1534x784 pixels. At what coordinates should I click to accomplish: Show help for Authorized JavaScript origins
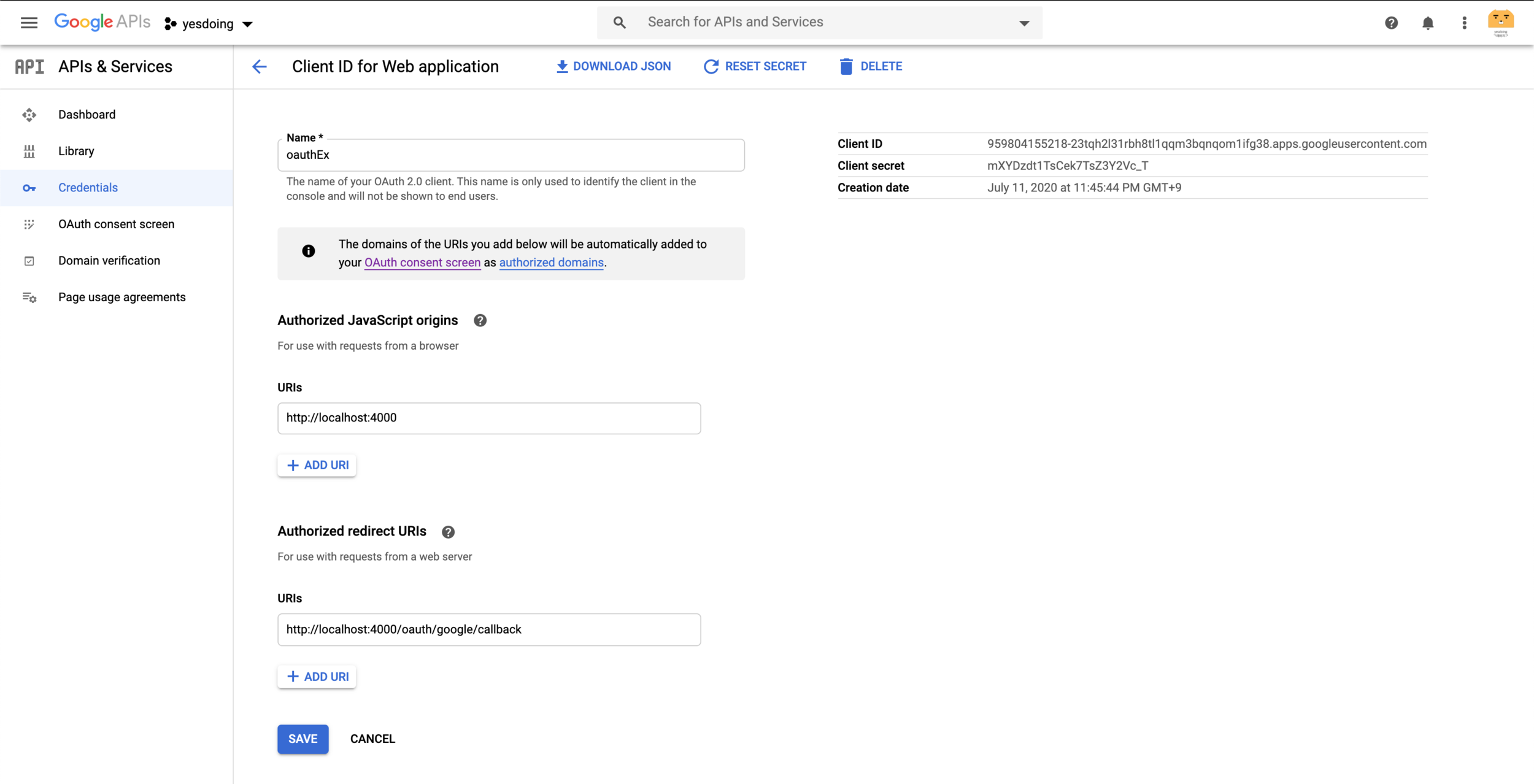(x=480, y=320)
